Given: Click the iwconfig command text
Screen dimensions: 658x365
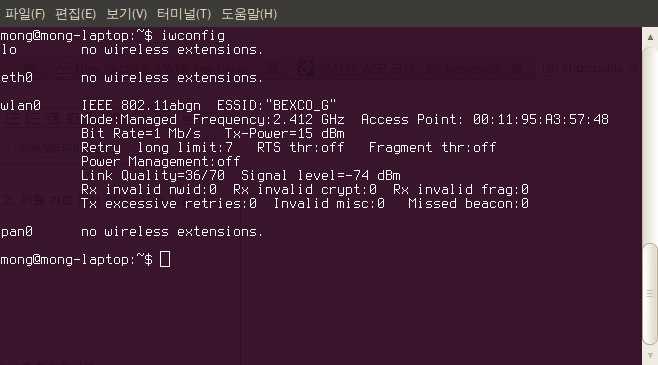Looking at the screenshot, I should (193, 36).
